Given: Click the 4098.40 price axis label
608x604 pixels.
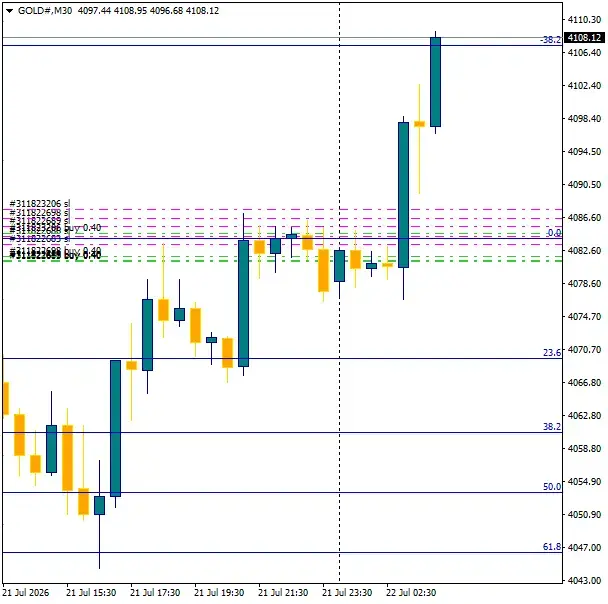Looking at the screenshot, I should tap(584, 118).
